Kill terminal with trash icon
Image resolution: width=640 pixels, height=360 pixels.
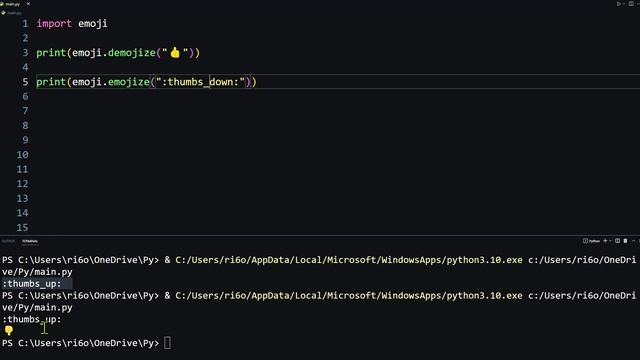625,241
